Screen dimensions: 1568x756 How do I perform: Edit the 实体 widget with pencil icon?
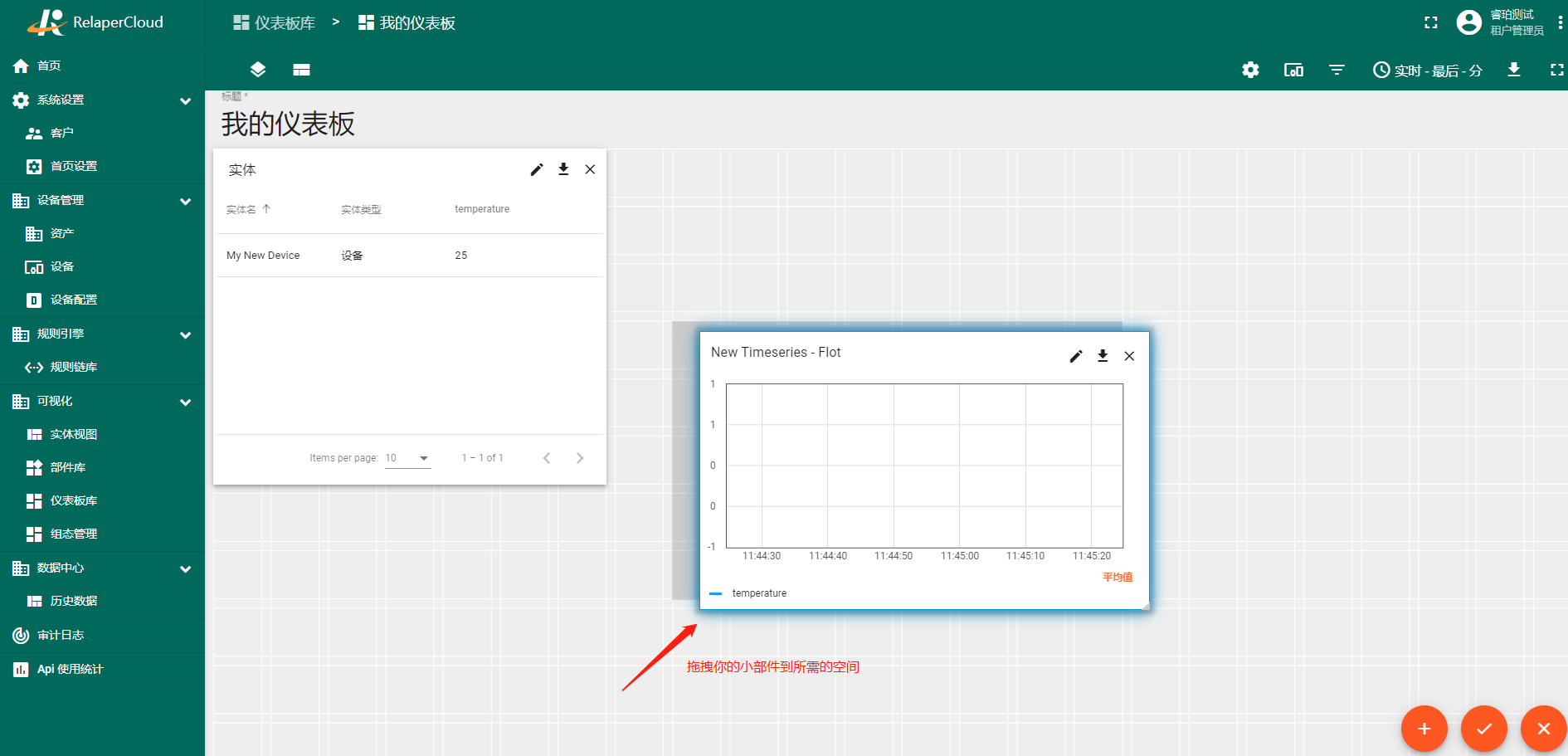(537, 169)
